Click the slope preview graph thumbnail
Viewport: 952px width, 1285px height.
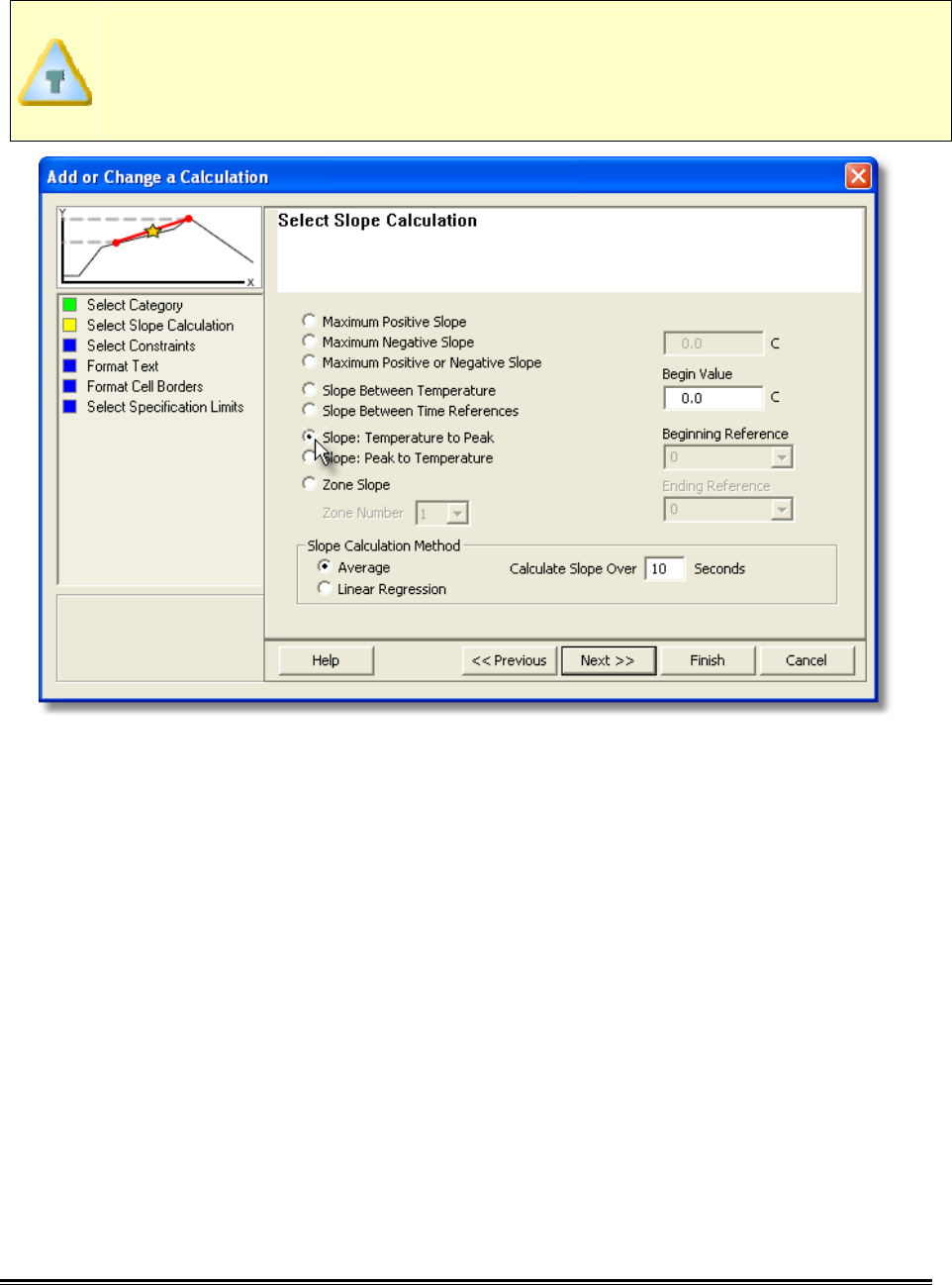(x=158, y=247)
